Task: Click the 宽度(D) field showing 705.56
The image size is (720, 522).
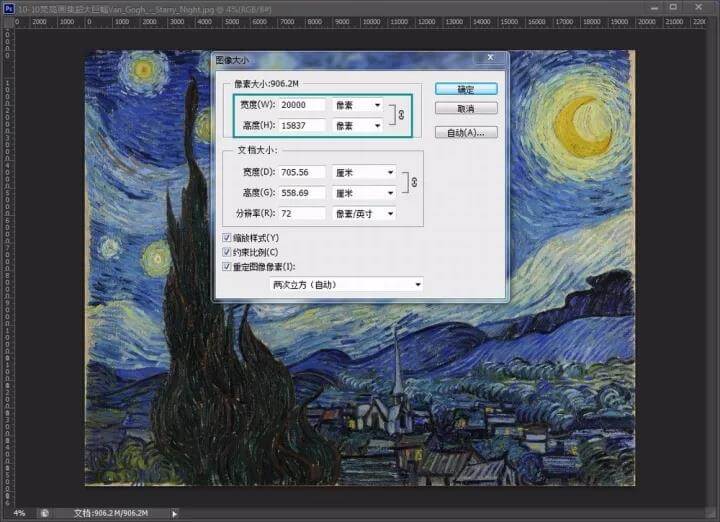Action: pos(302,172)
